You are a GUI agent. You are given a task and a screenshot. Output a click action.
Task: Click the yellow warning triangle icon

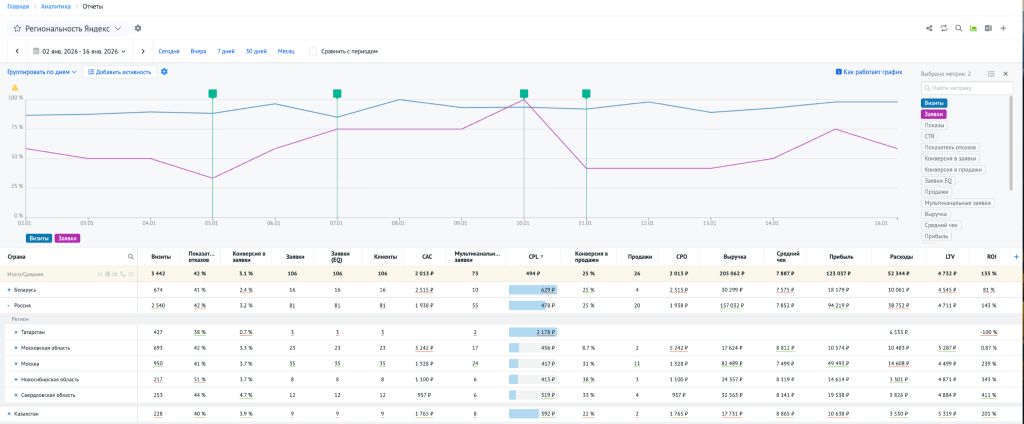click(15, 88)
